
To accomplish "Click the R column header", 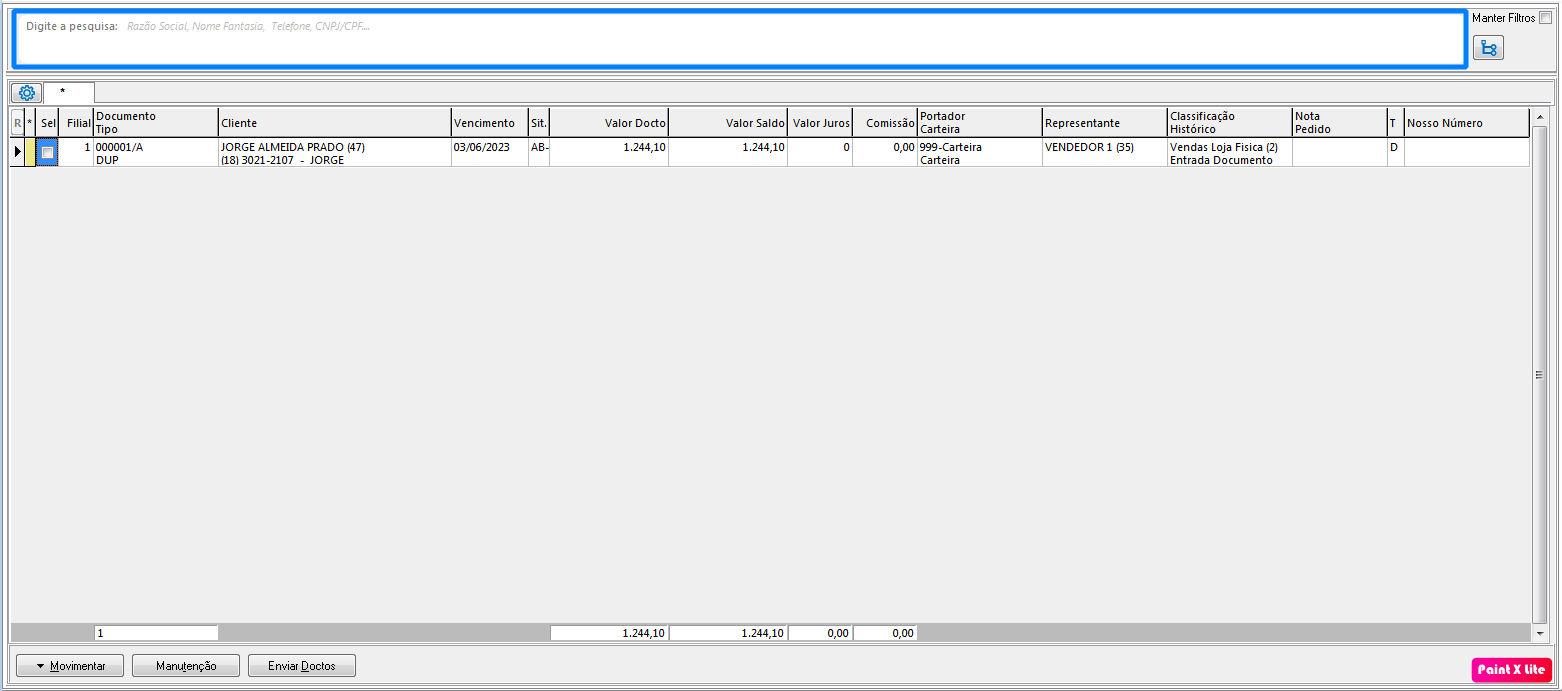I will tap(17, 123).
